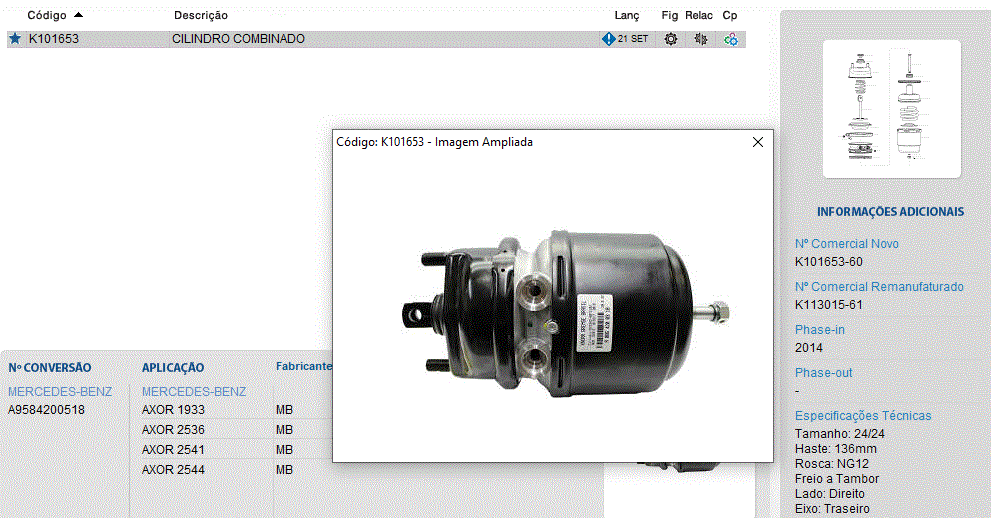
Task: Click the Descrição column header
Action: click(200, 15)
